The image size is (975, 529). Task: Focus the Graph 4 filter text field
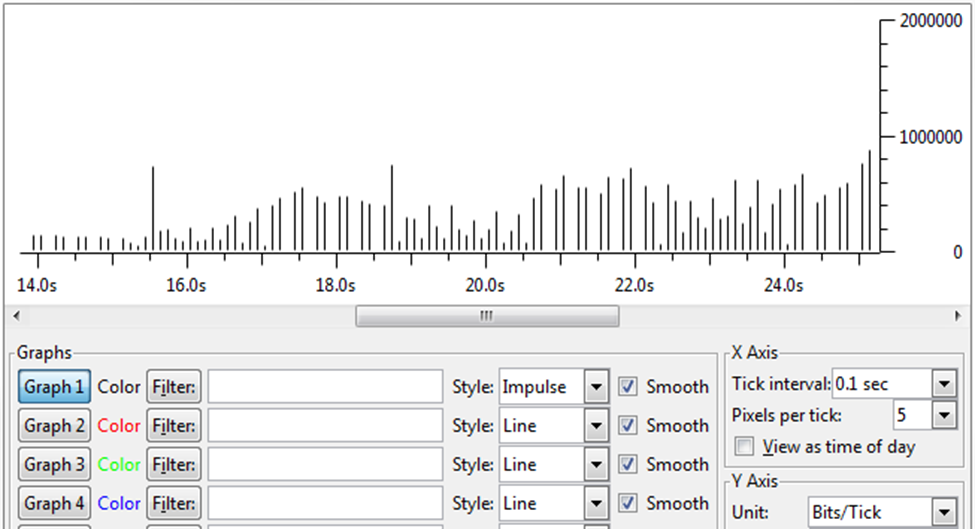[x=325, y=503]
